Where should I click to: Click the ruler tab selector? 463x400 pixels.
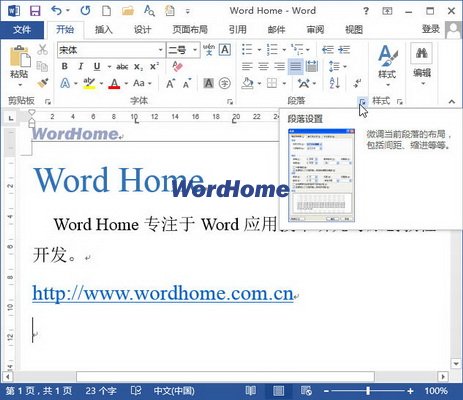coord(11,118)
